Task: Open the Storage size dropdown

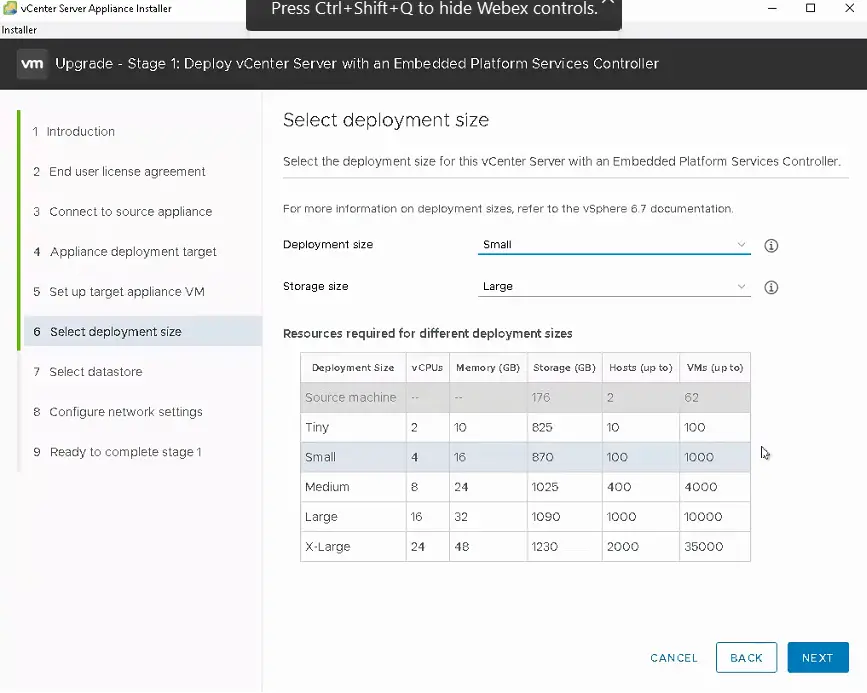Action: pos(614,286)
